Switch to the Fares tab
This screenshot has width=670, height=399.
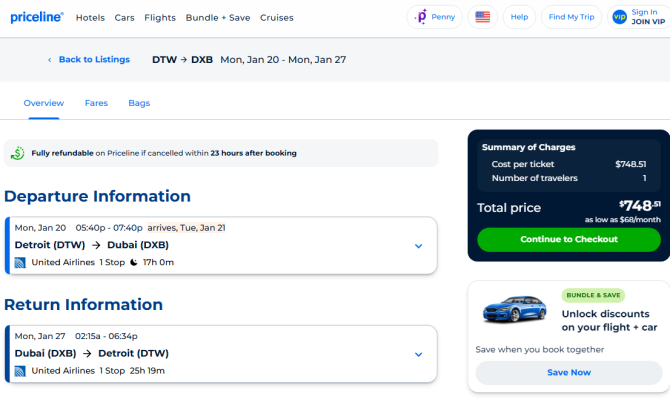pos(96,103)
